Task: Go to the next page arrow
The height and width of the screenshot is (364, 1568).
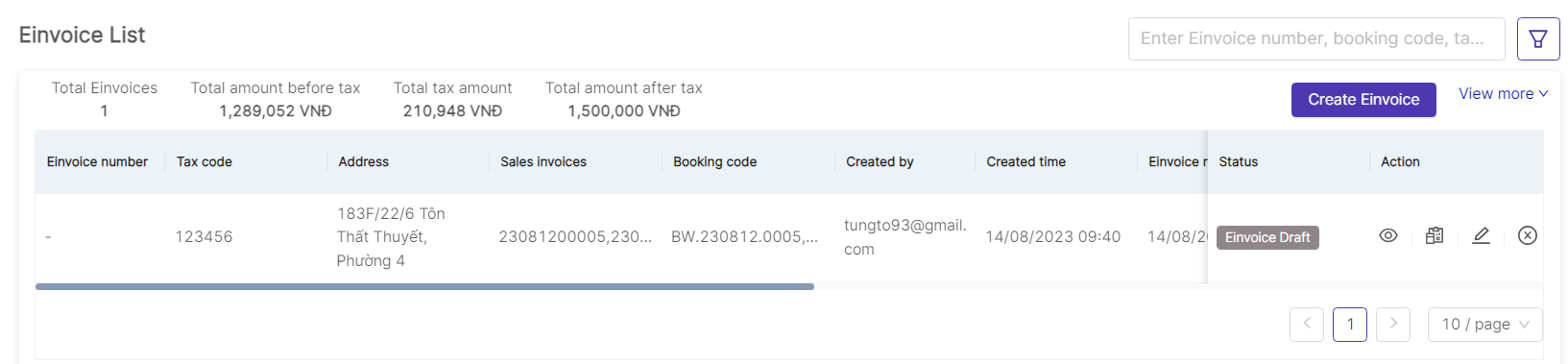Action: pos(1393,324)
